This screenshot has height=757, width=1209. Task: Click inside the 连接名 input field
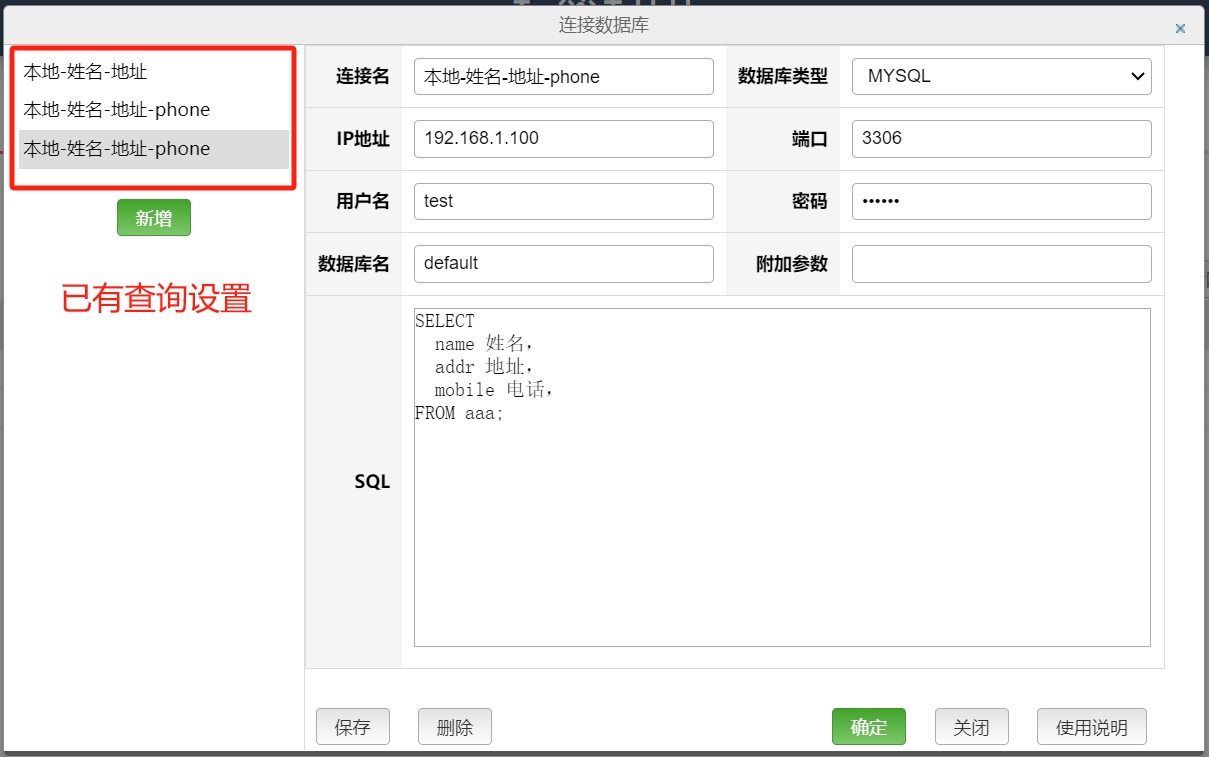(563, 76)
